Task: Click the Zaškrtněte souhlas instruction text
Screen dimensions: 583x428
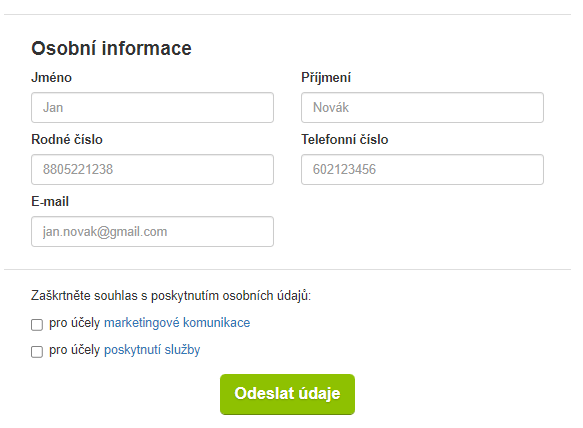Action: tap(171, 296)
